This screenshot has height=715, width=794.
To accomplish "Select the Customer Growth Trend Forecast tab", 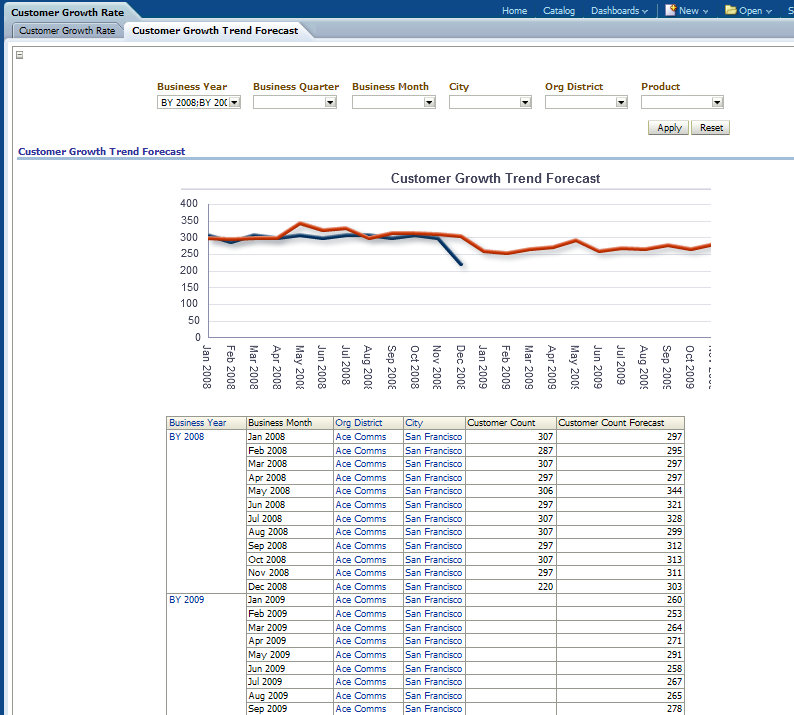I will tap(215, 31).
